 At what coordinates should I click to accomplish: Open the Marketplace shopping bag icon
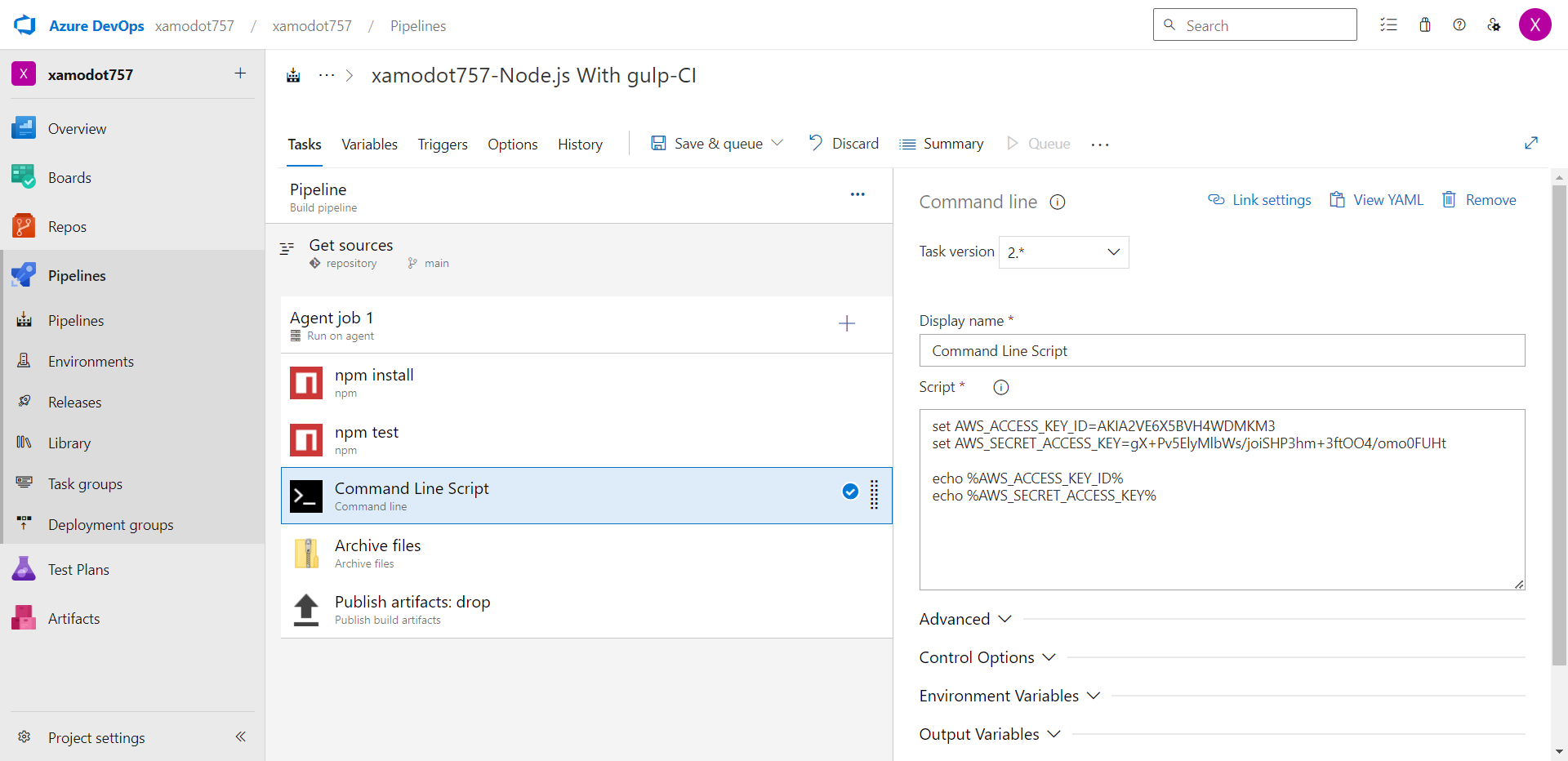[1425, 25]
